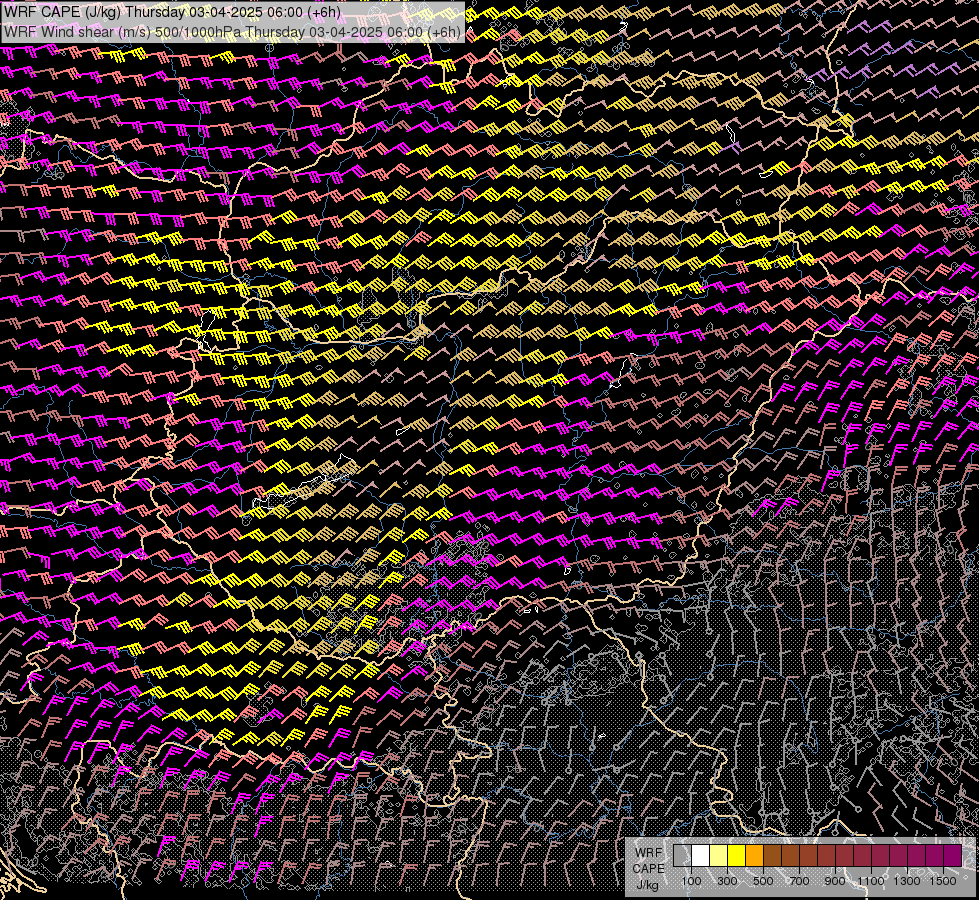Viewport: 979px width, 900px height.
Task: Click the pale yellow legend swatch
Action: [718, 855]
